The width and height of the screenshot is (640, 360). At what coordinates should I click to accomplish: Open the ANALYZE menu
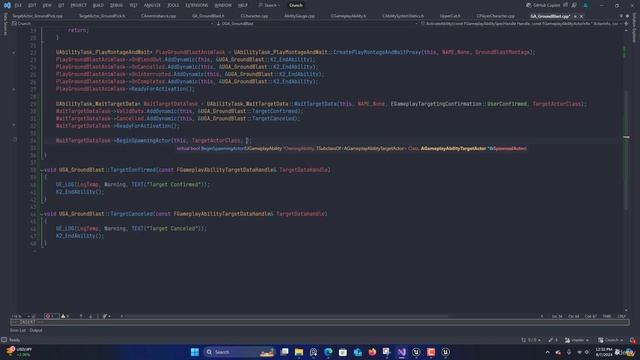tap(152, 5)
